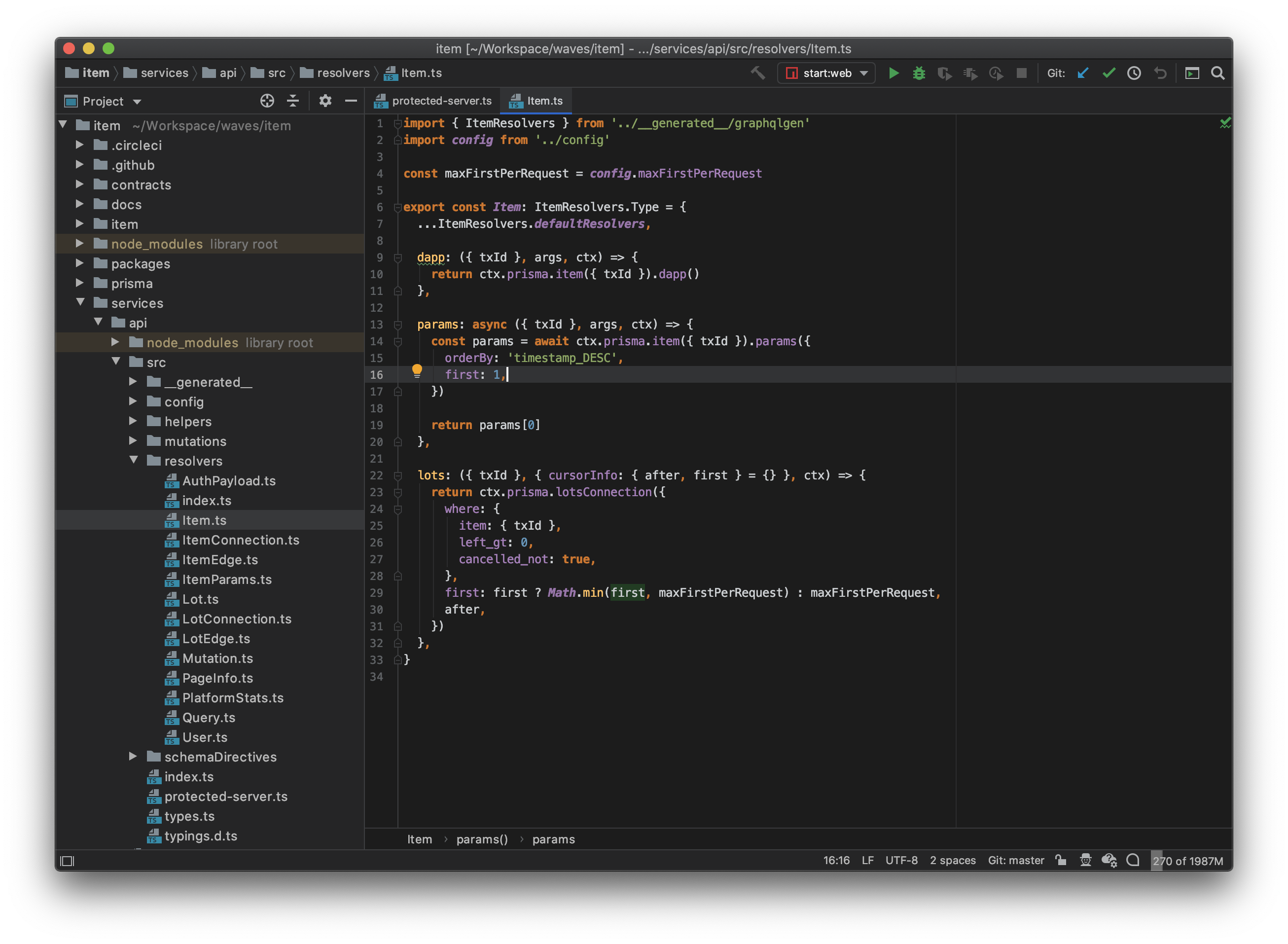This screenshot has height=944, width=1288.
Task: Open Git Show History clock icon
Action: tap(1134, 73)
